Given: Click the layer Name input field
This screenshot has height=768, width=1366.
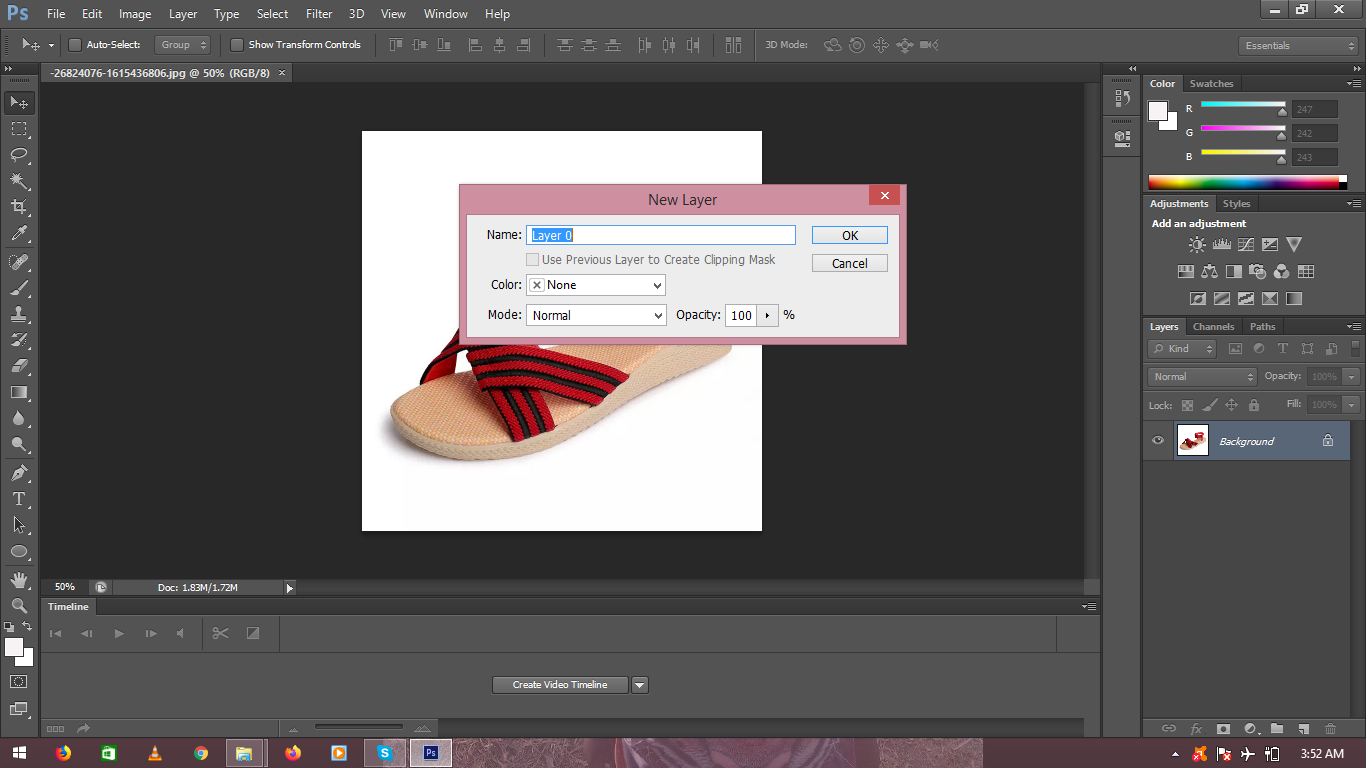Looking at the screenshot, I should pyautogui.click(x=661, y=235).
